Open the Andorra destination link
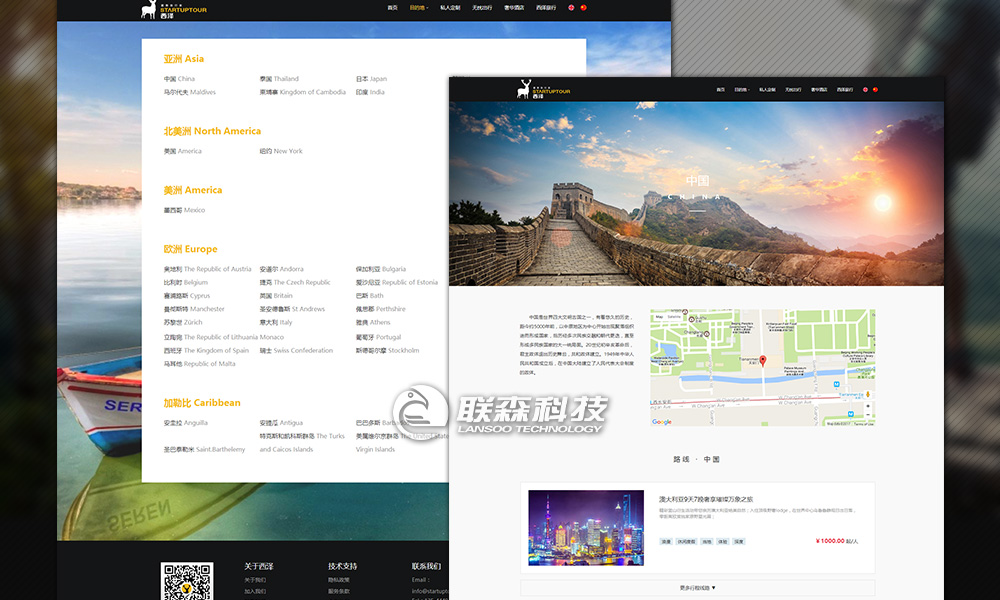This screenshot has width=1000, height=600. coord(281,270)
